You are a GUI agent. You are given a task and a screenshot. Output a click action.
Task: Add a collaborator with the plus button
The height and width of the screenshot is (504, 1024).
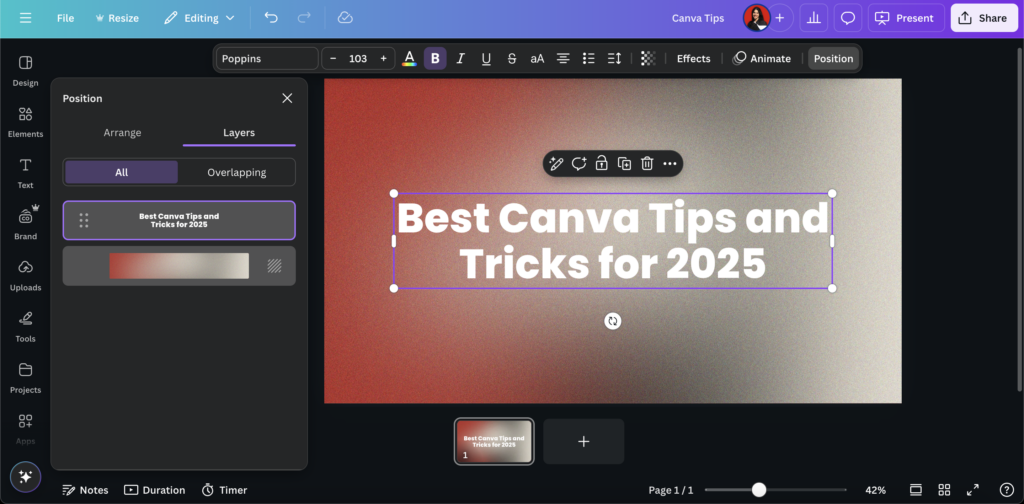click(x=780, y=18)
